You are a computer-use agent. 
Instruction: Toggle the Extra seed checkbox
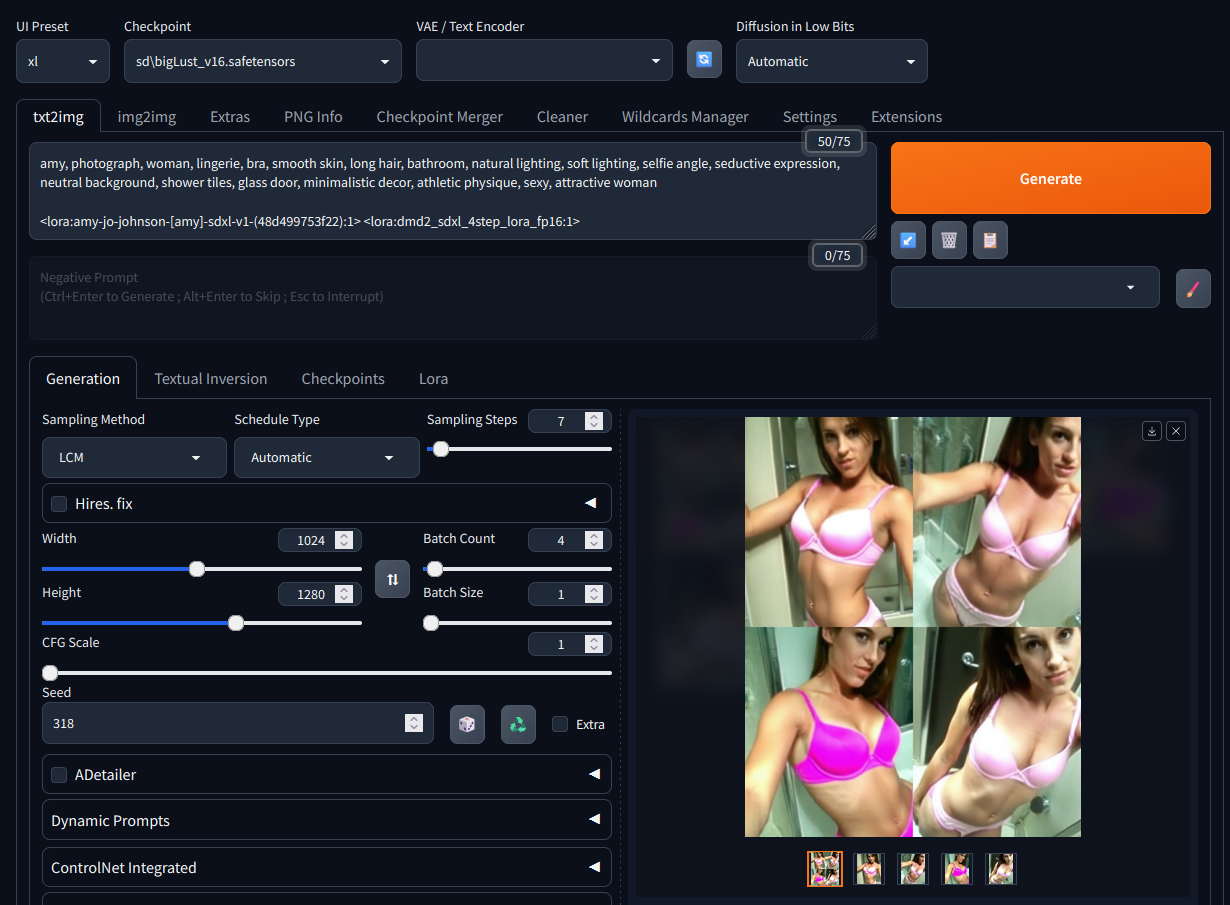560,724
